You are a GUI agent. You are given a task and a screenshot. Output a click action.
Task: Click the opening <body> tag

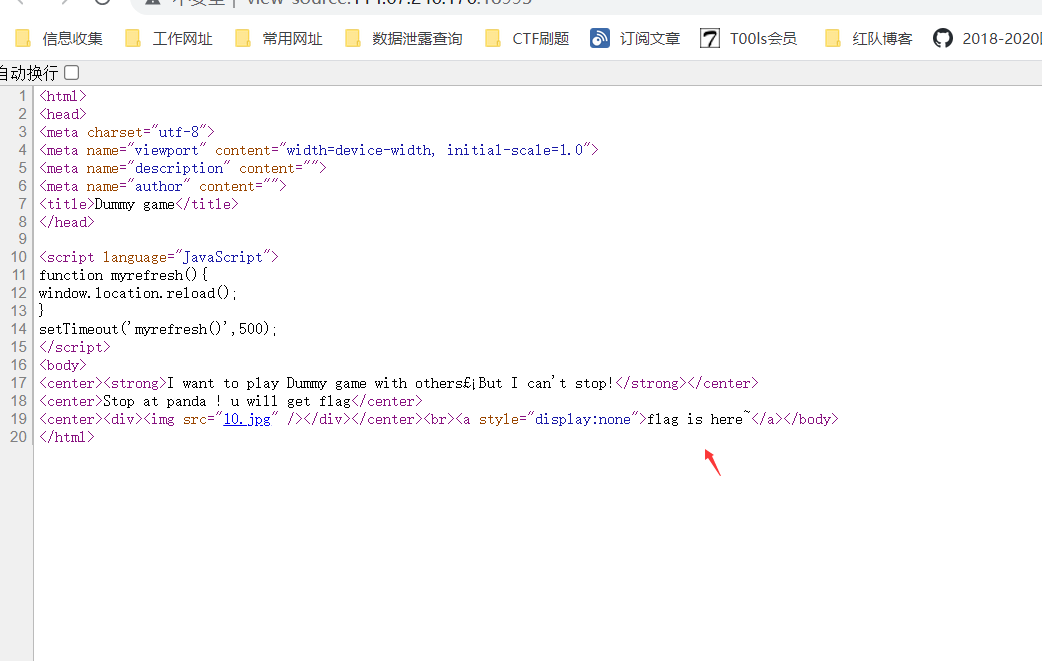pyautogui.click(x=62, y=365)
